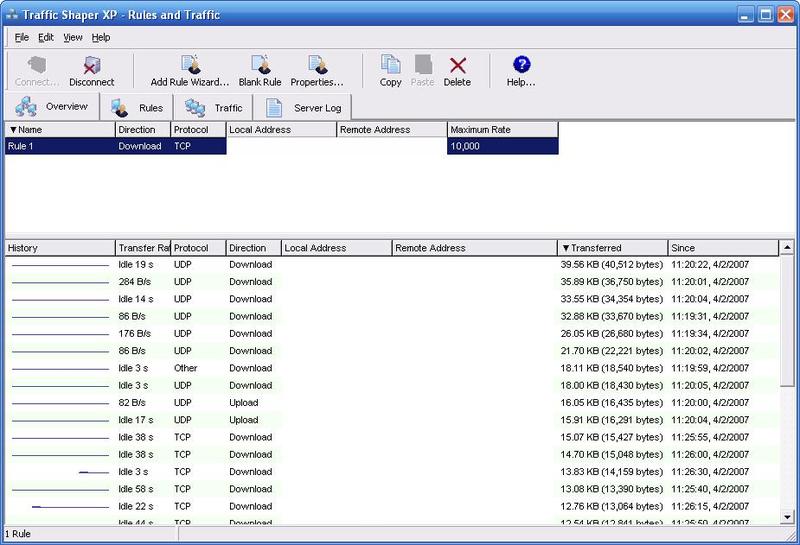Sort traffic by Protocol column header
This screenshot has height=545, width=800.
pos(198,248)
